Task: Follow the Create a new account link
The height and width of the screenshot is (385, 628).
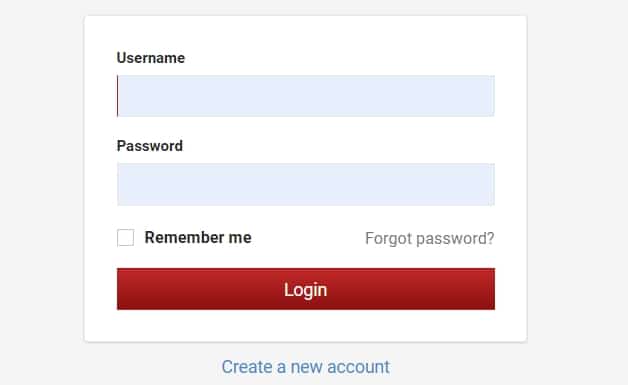Action: (306, 367)
